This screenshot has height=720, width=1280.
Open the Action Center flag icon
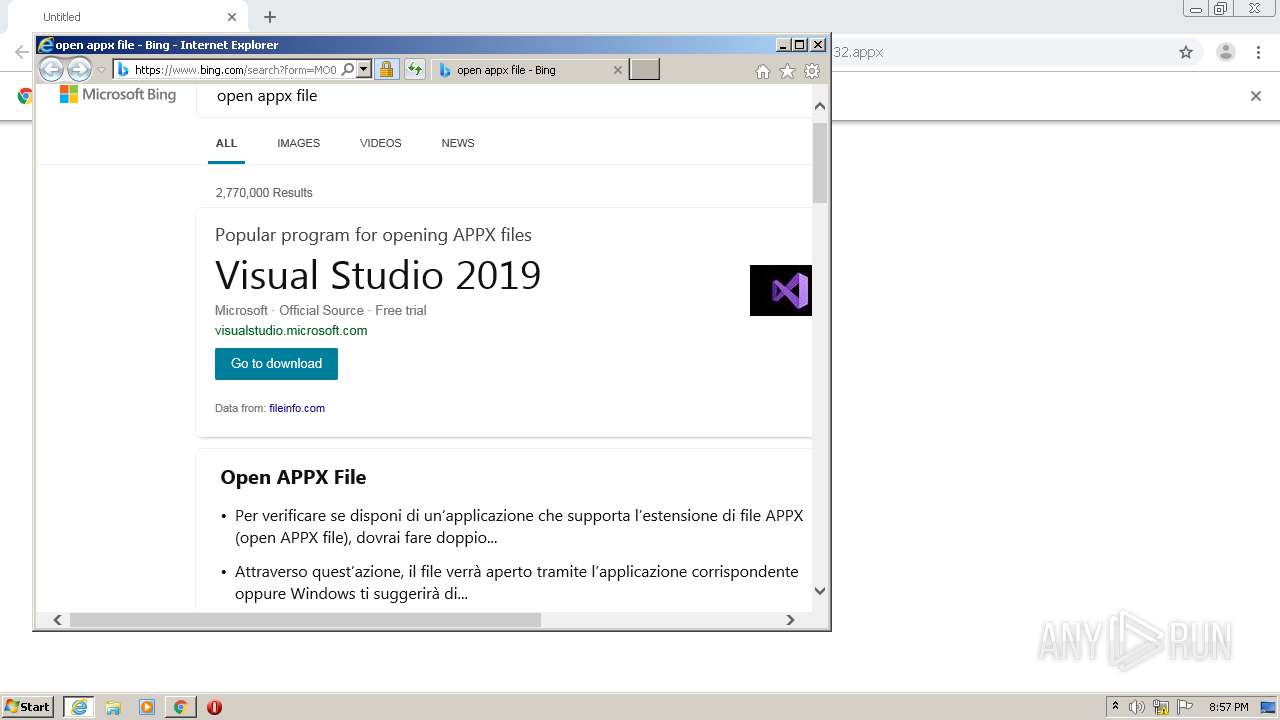point(1185,707)
